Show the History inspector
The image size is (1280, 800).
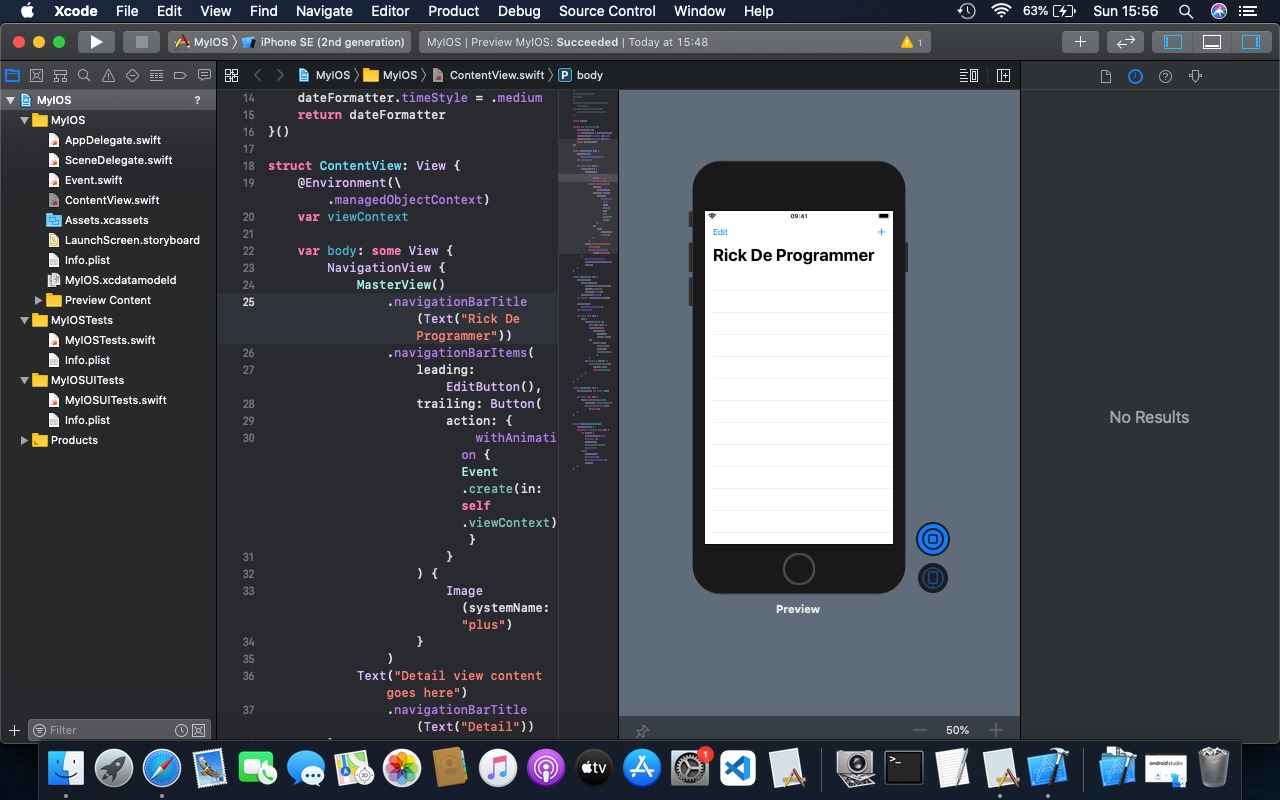1135,76
